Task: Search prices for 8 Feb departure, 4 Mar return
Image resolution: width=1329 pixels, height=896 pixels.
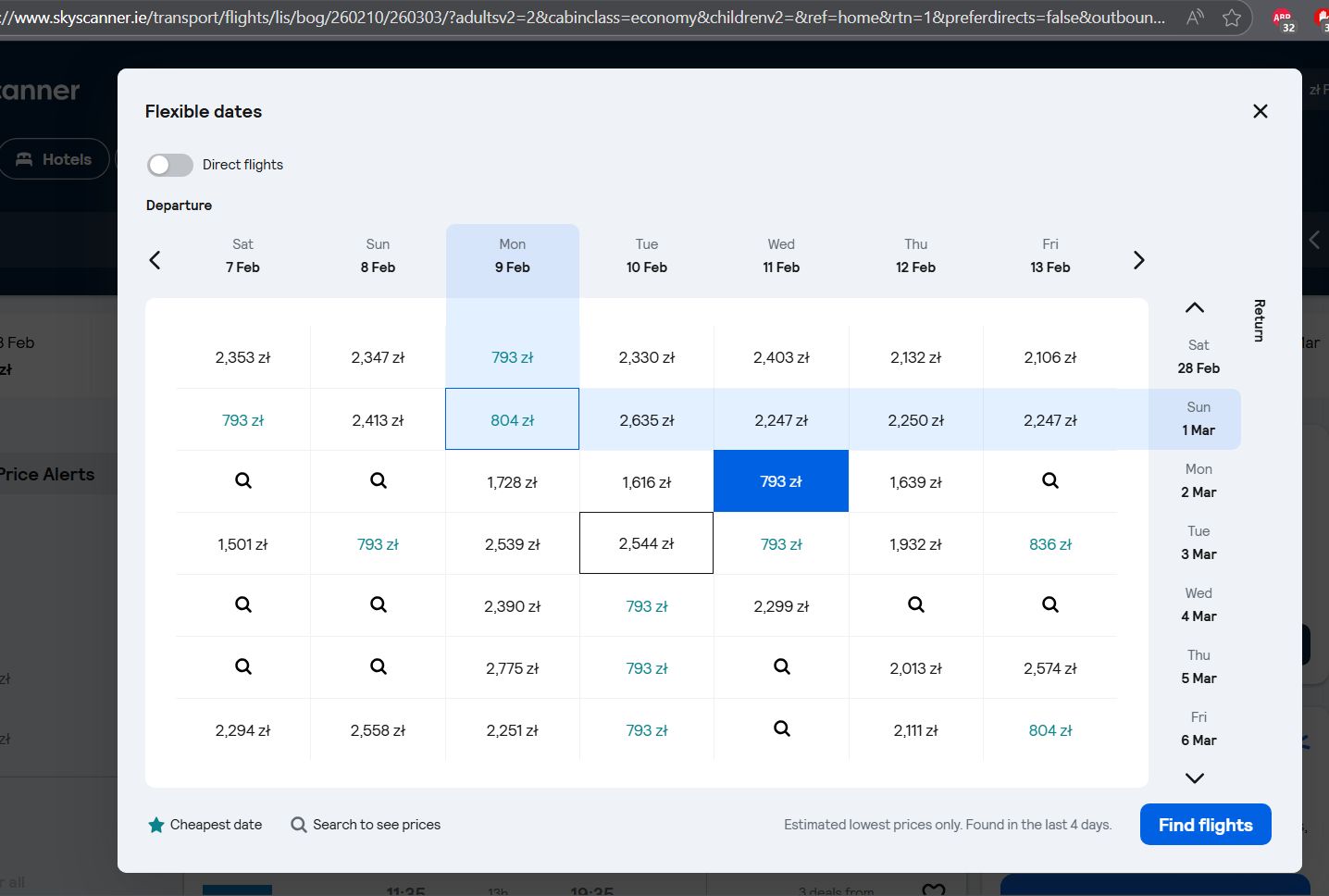Action: (x=379, y=605)
